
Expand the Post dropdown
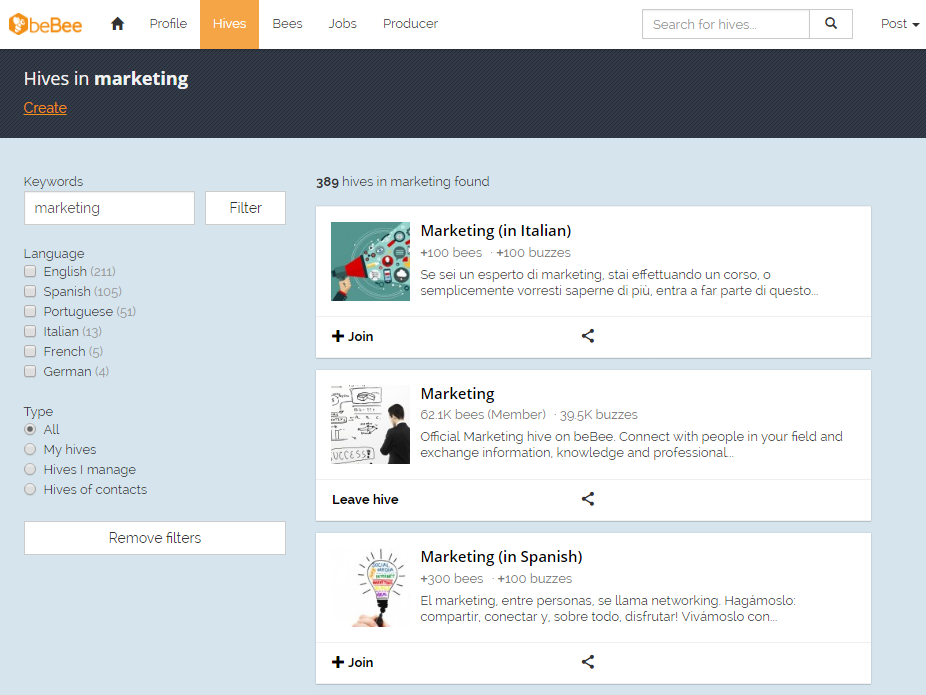coord(900,24)
